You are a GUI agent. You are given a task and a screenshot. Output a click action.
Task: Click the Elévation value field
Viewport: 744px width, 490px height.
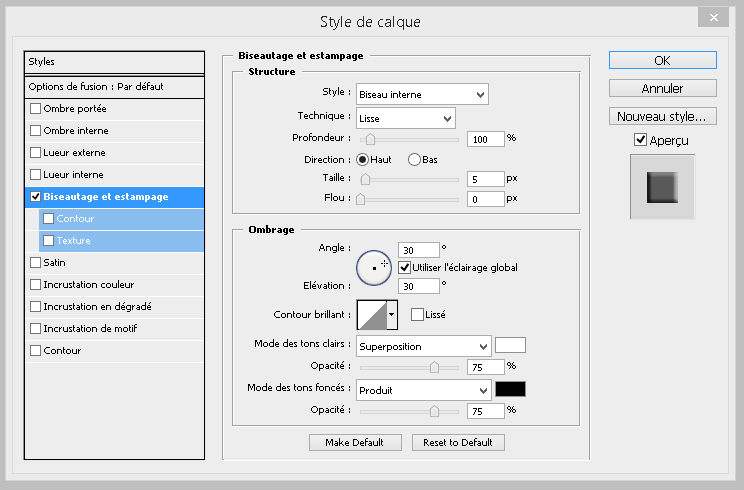click(x=418, y=286)
